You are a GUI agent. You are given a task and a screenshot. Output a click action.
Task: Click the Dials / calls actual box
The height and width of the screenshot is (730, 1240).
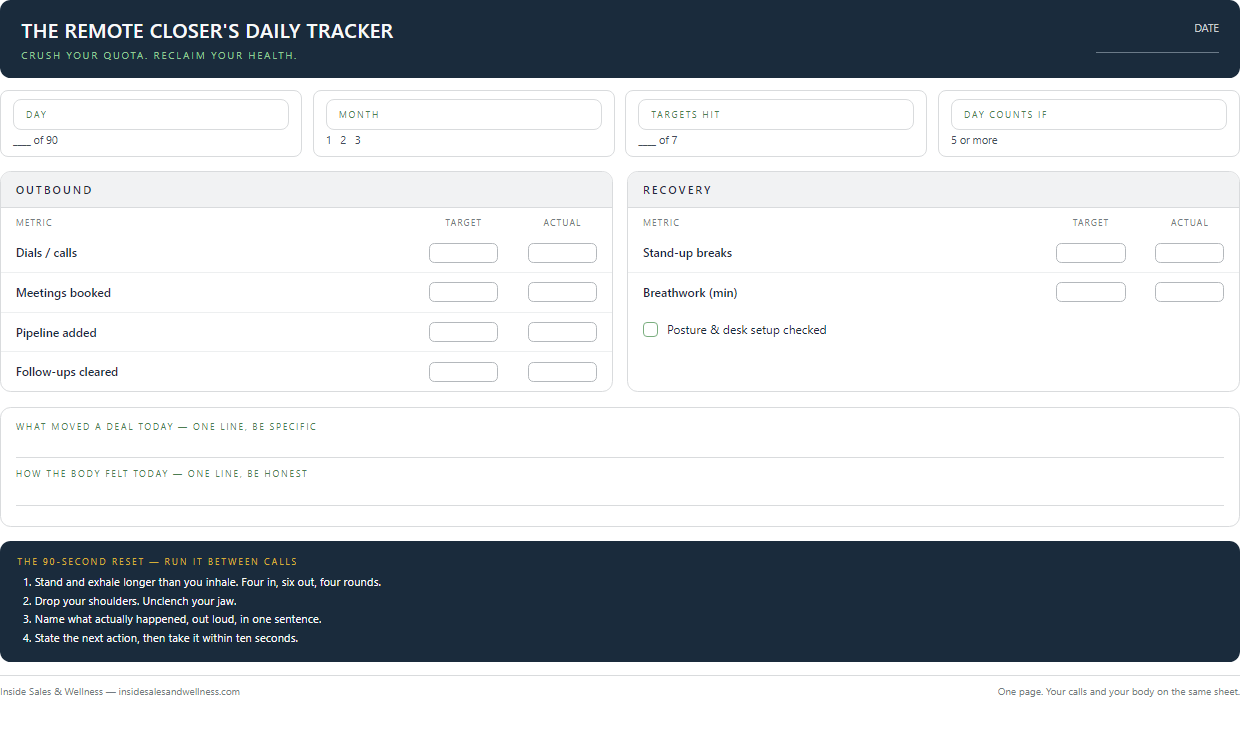[562, 253]
